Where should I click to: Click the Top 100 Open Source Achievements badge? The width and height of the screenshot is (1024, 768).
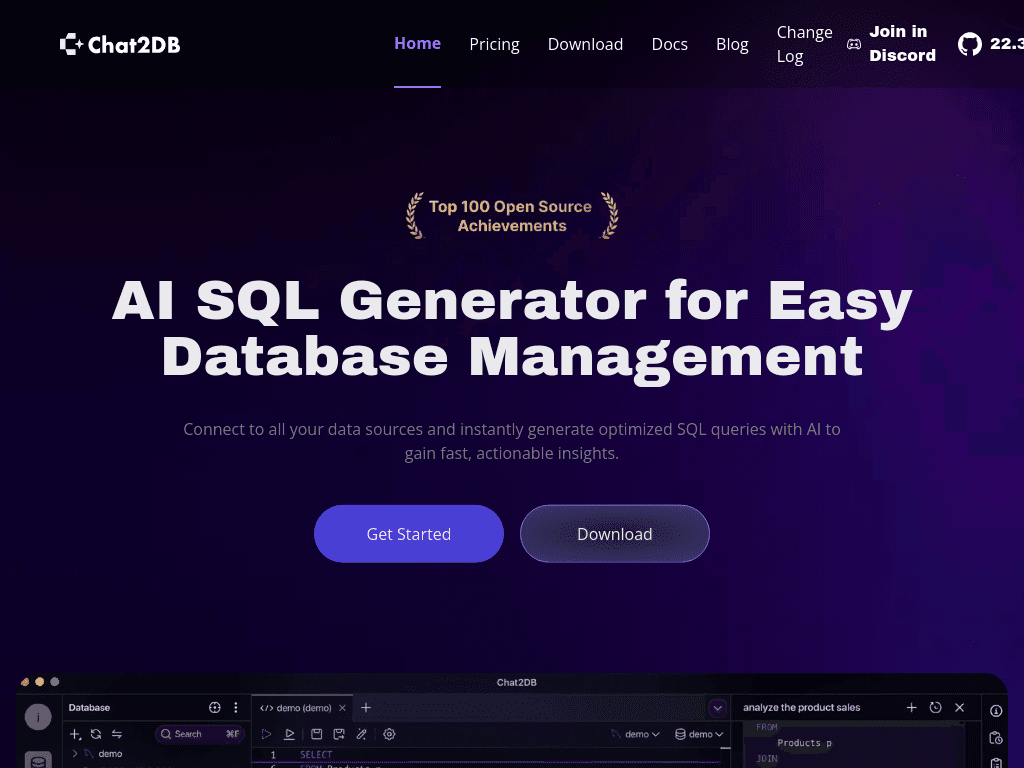click(x=511, y=216)
